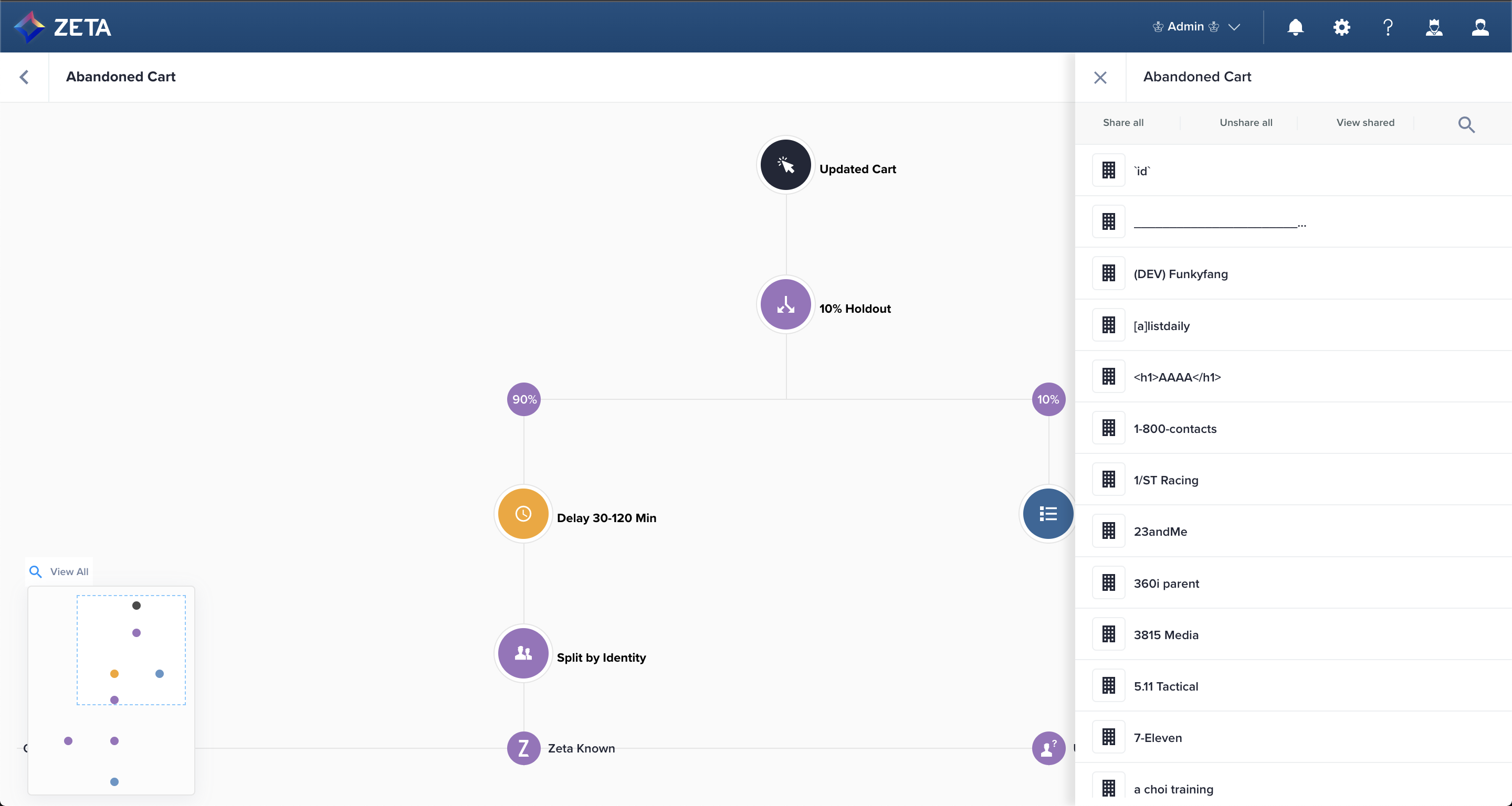Click the Updated Cart trigger node icon

click(x=785, y=165)
